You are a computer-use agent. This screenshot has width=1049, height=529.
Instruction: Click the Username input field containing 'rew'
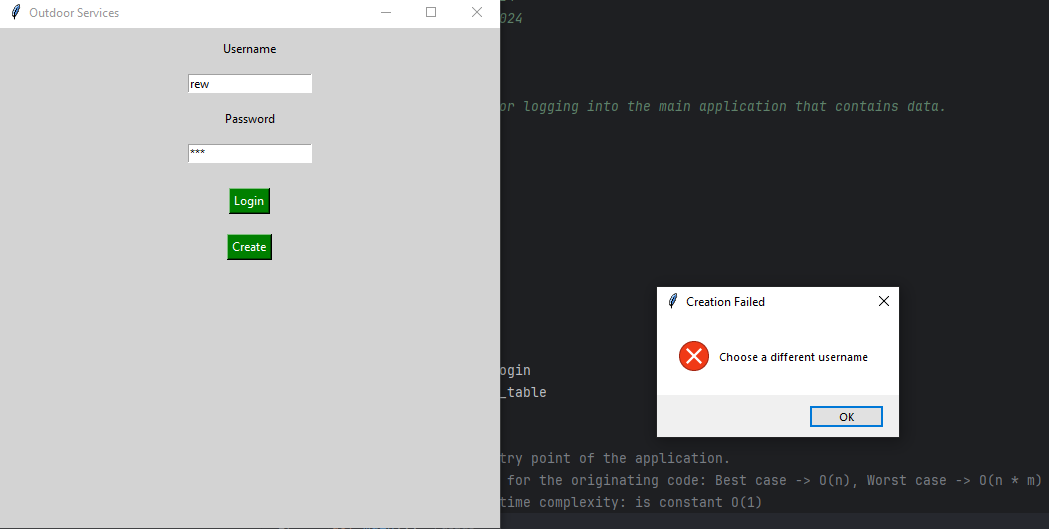point(250,84)
